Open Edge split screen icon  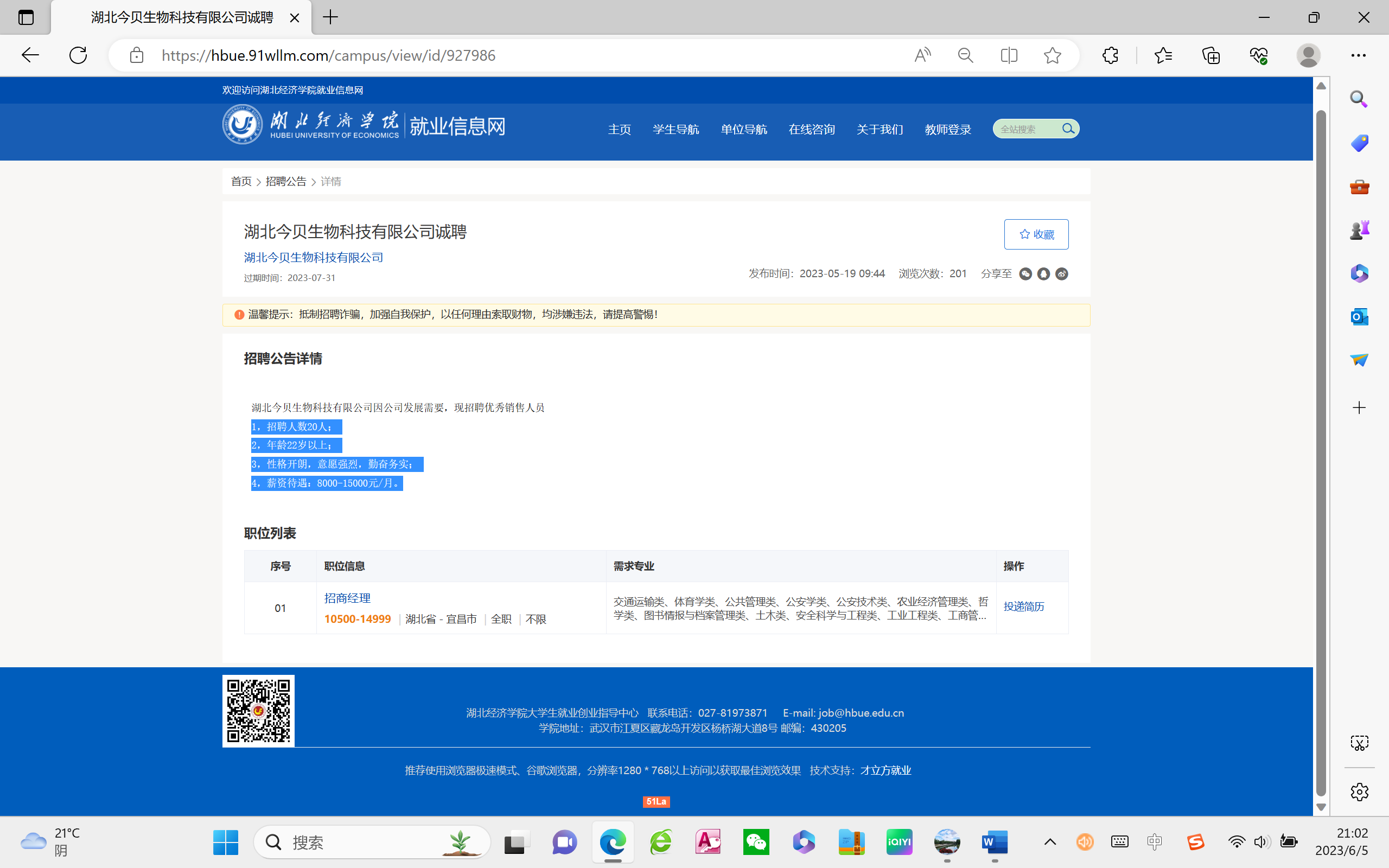click(x=1009, y=55)
